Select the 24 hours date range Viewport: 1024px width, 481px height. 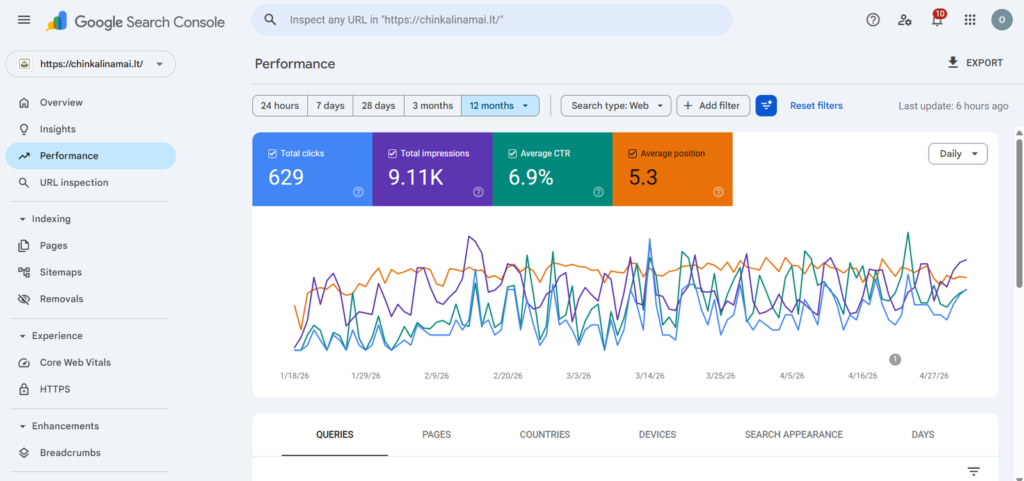click(x=280, y=106)
